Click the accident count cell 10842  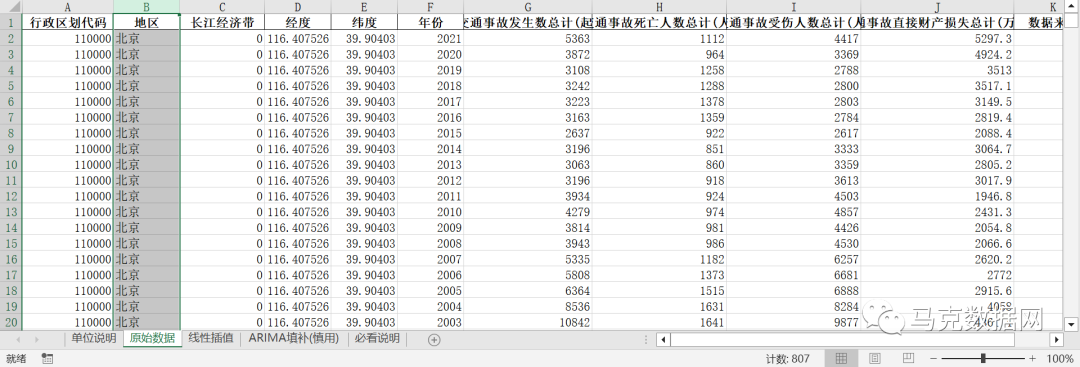pyautogui.click(x=528, y=322)
